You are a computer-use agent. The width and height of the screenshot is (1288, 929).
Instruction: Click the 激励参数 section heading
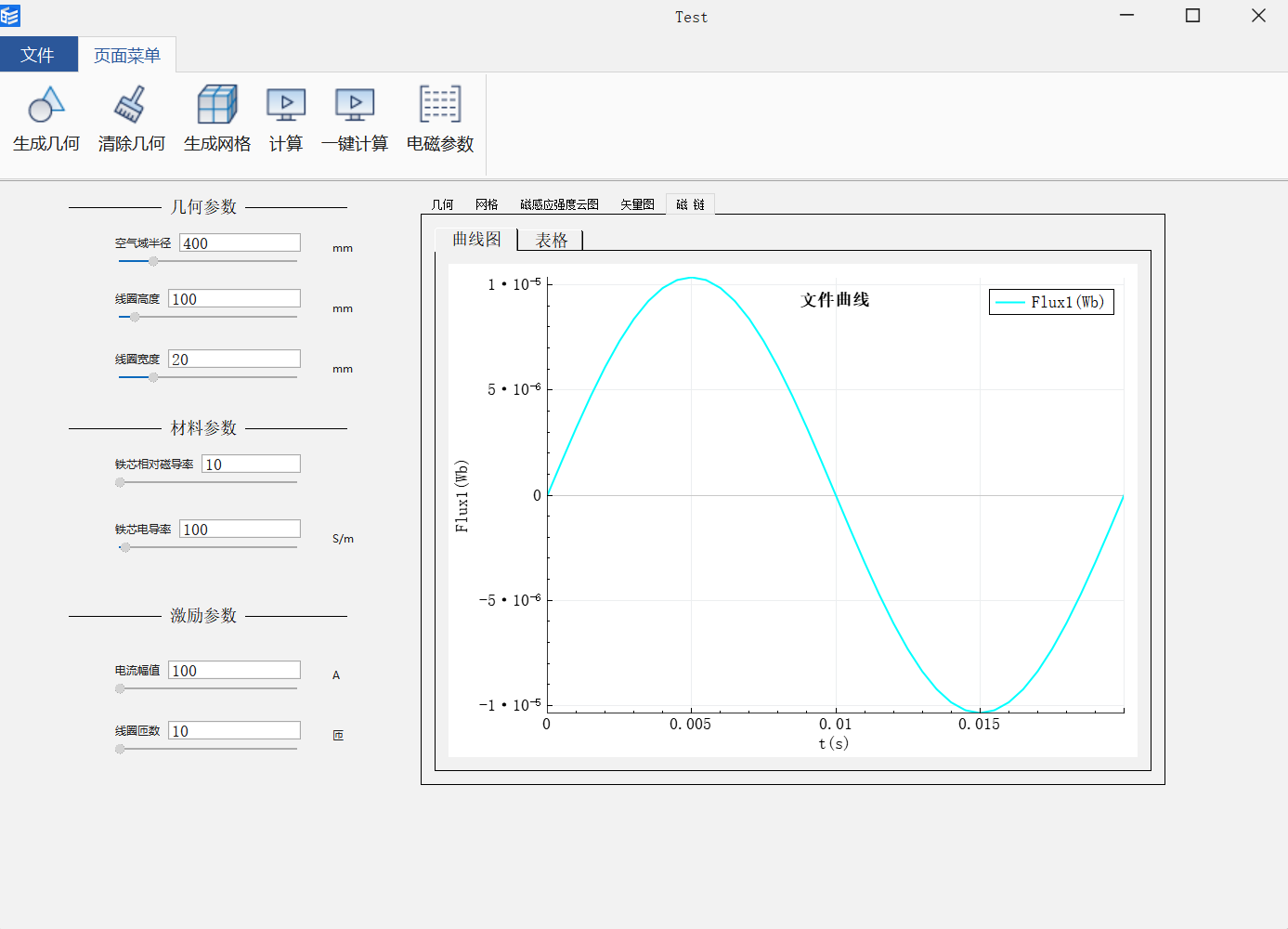[x=203, y=615]
